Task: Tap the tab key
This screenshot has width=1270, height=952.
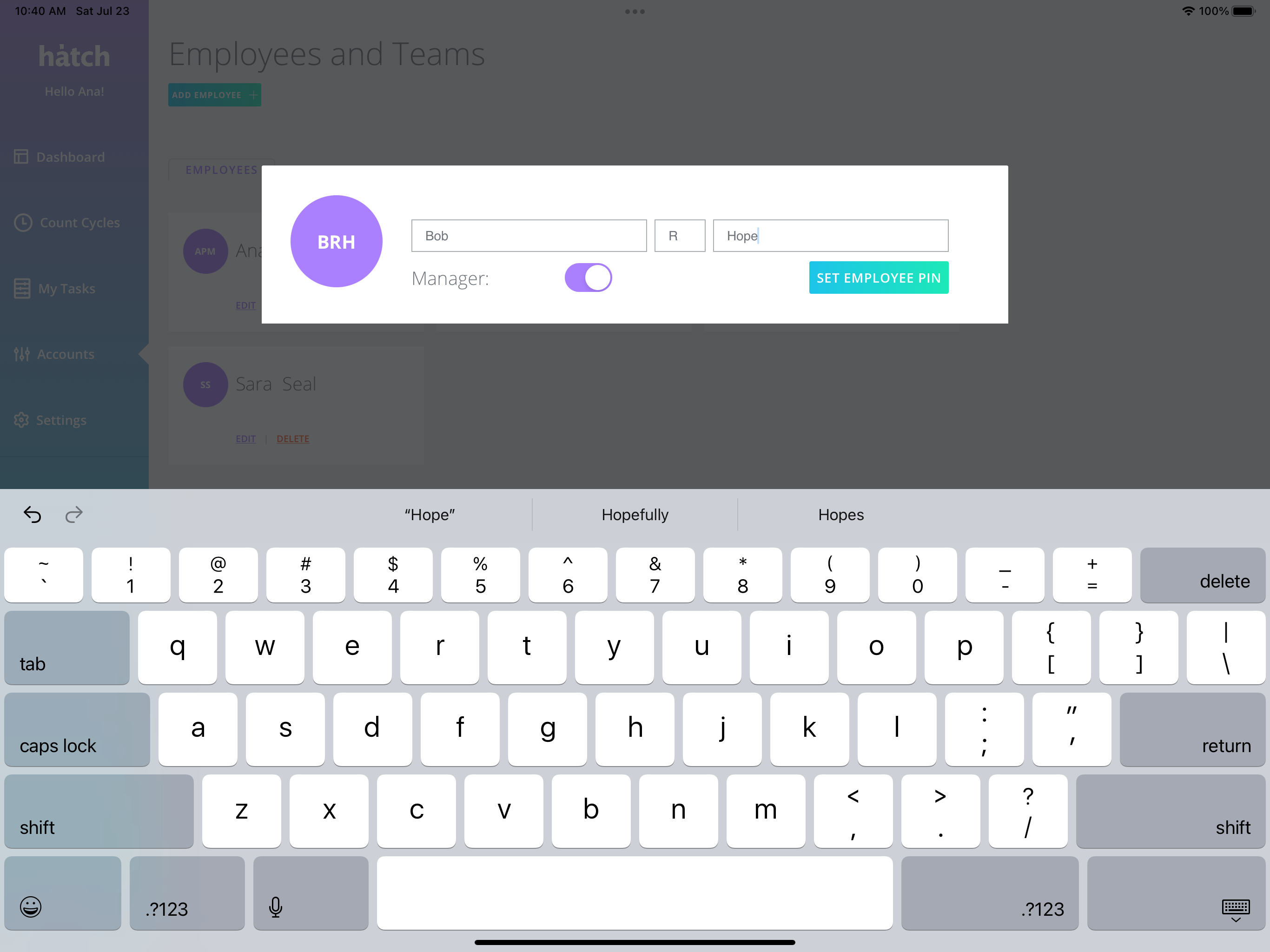Action: 66,647
